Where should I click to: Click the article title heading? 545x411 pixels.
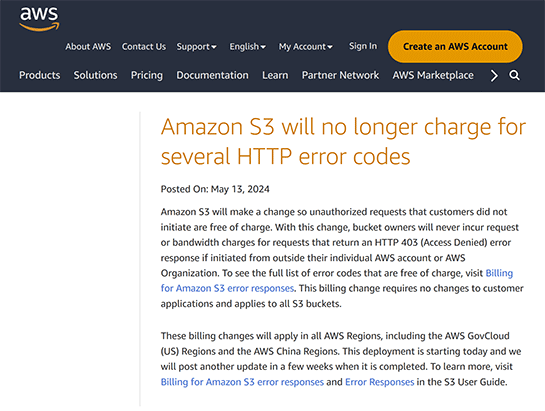(x=343, y=141)
